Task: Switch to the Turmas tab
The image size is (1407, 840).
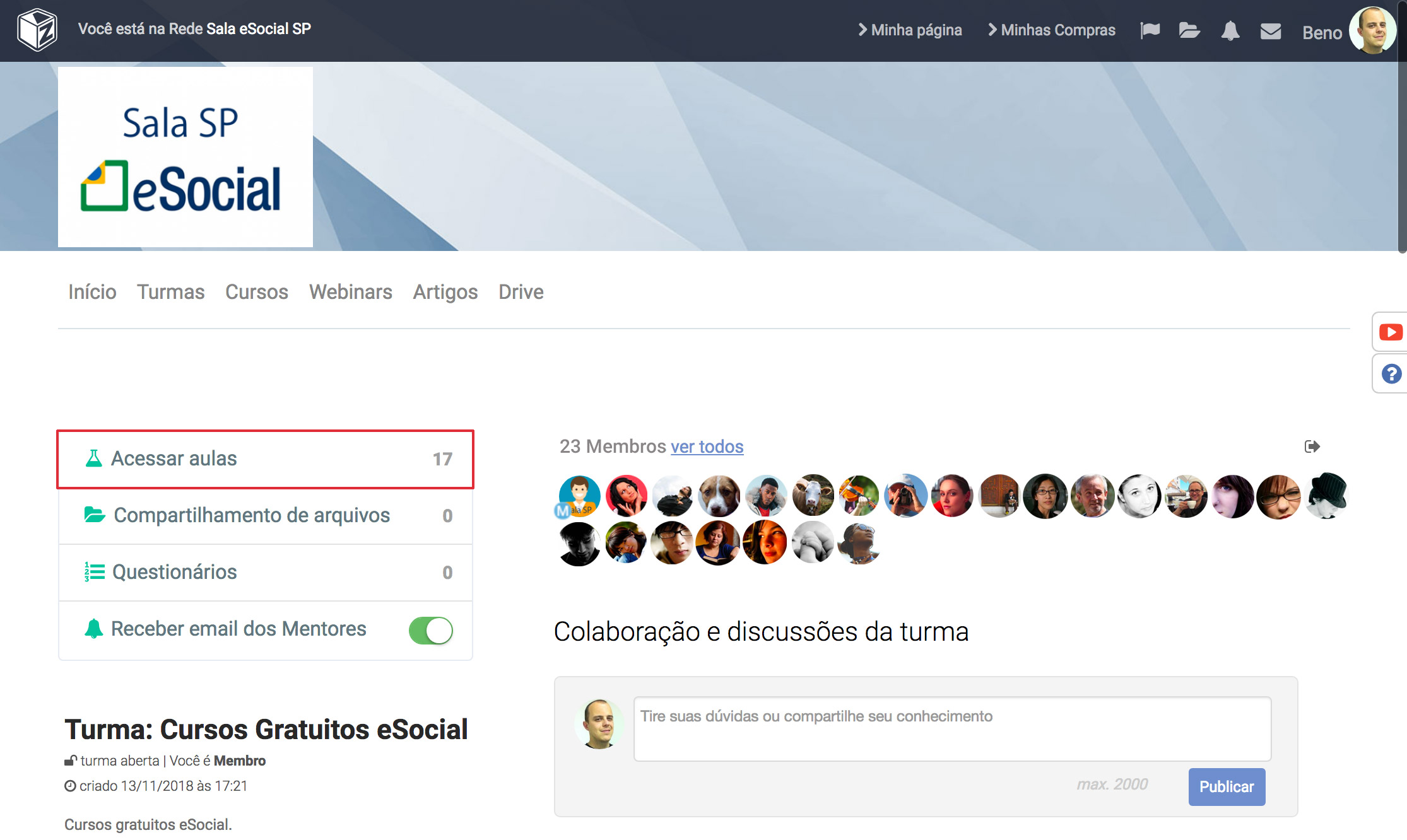Action: (x=170, y=292)
